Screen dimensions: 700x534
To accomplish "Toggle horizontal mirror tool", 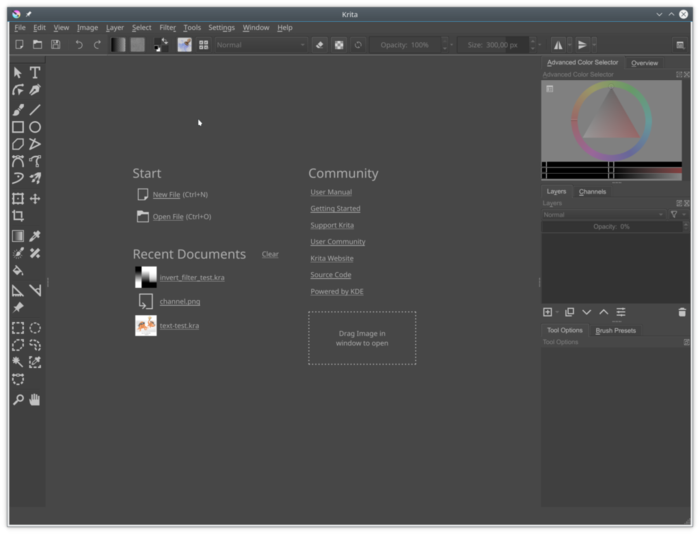I will 559,45.
